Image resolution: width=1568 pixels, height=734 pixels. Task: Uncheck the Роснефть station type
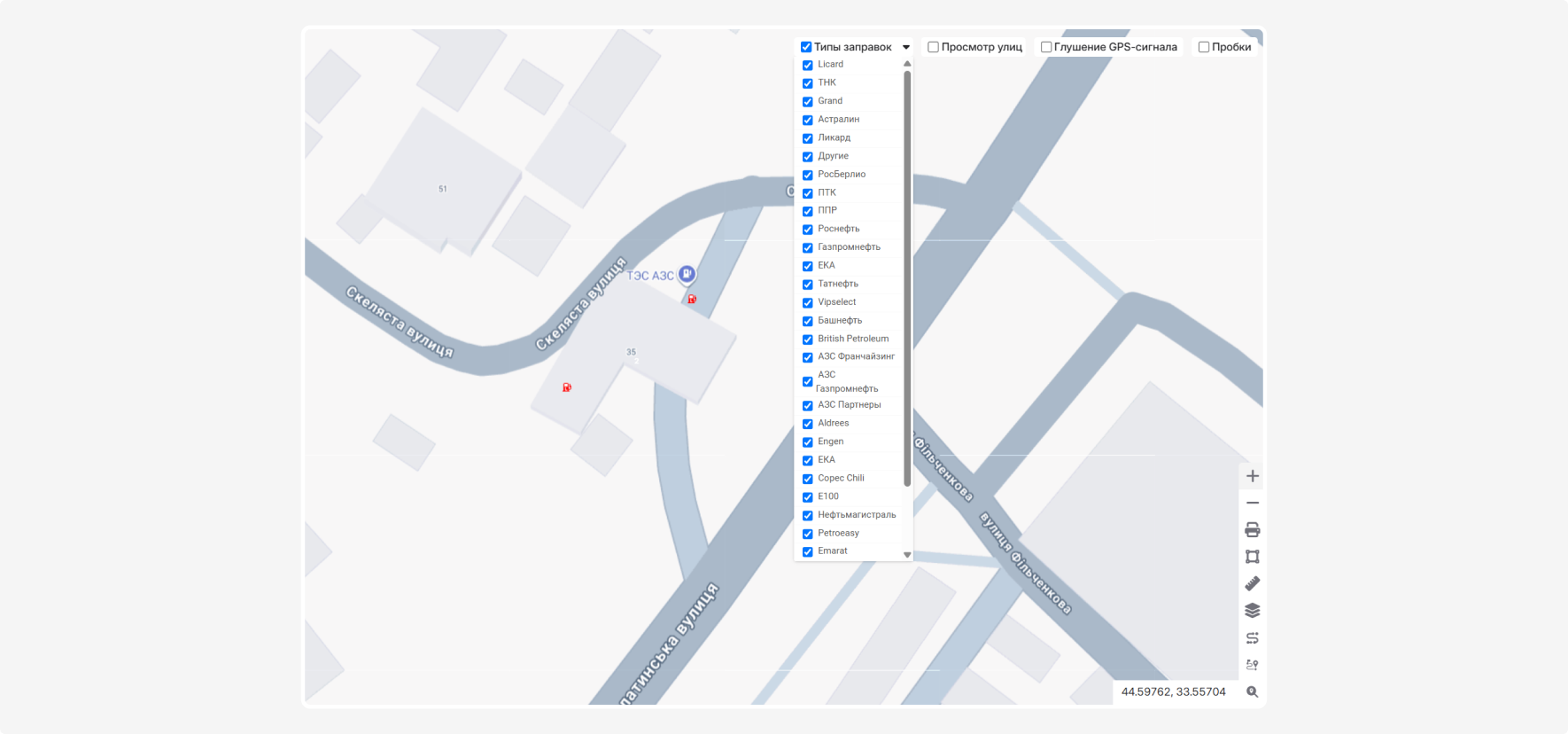[807, 230]
